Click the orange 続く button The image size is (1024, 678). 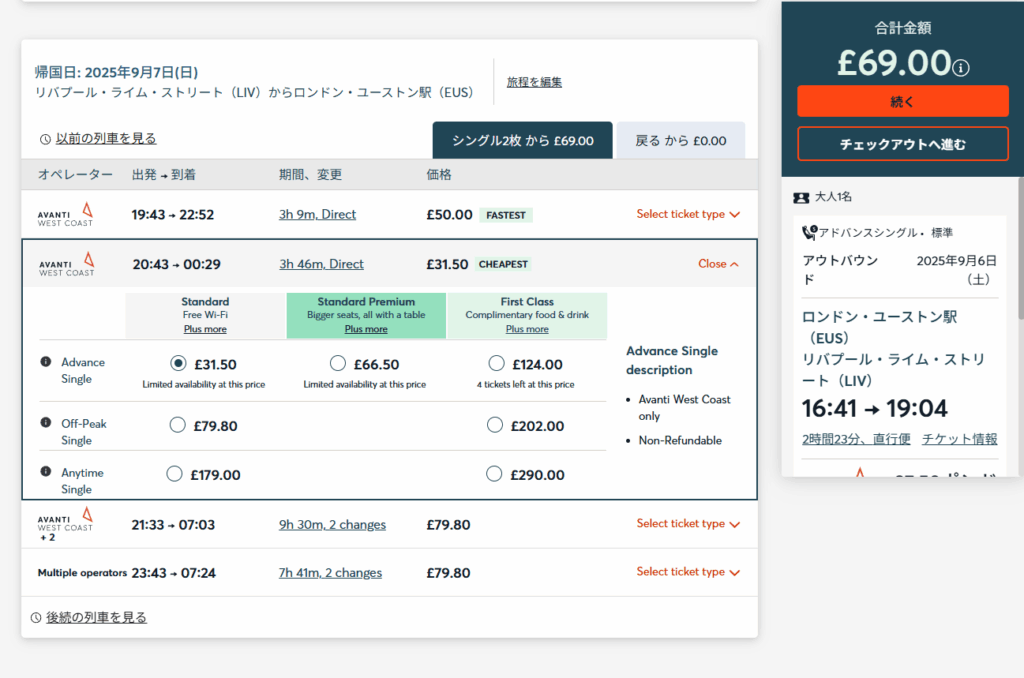pos(903,102)
